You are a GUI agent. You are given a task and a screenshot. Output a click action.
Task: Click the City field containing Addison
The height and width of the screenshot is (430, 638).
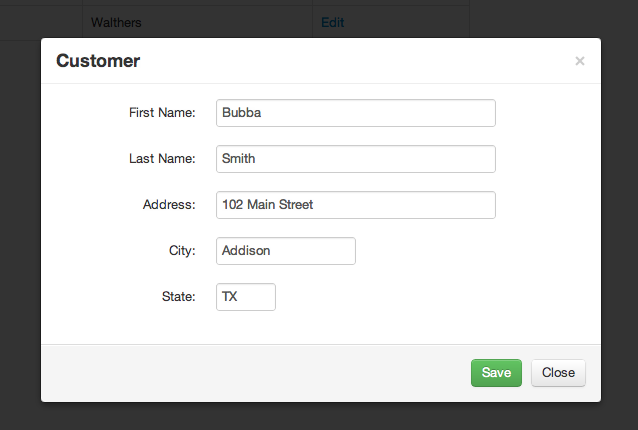(x=286, y=251)
